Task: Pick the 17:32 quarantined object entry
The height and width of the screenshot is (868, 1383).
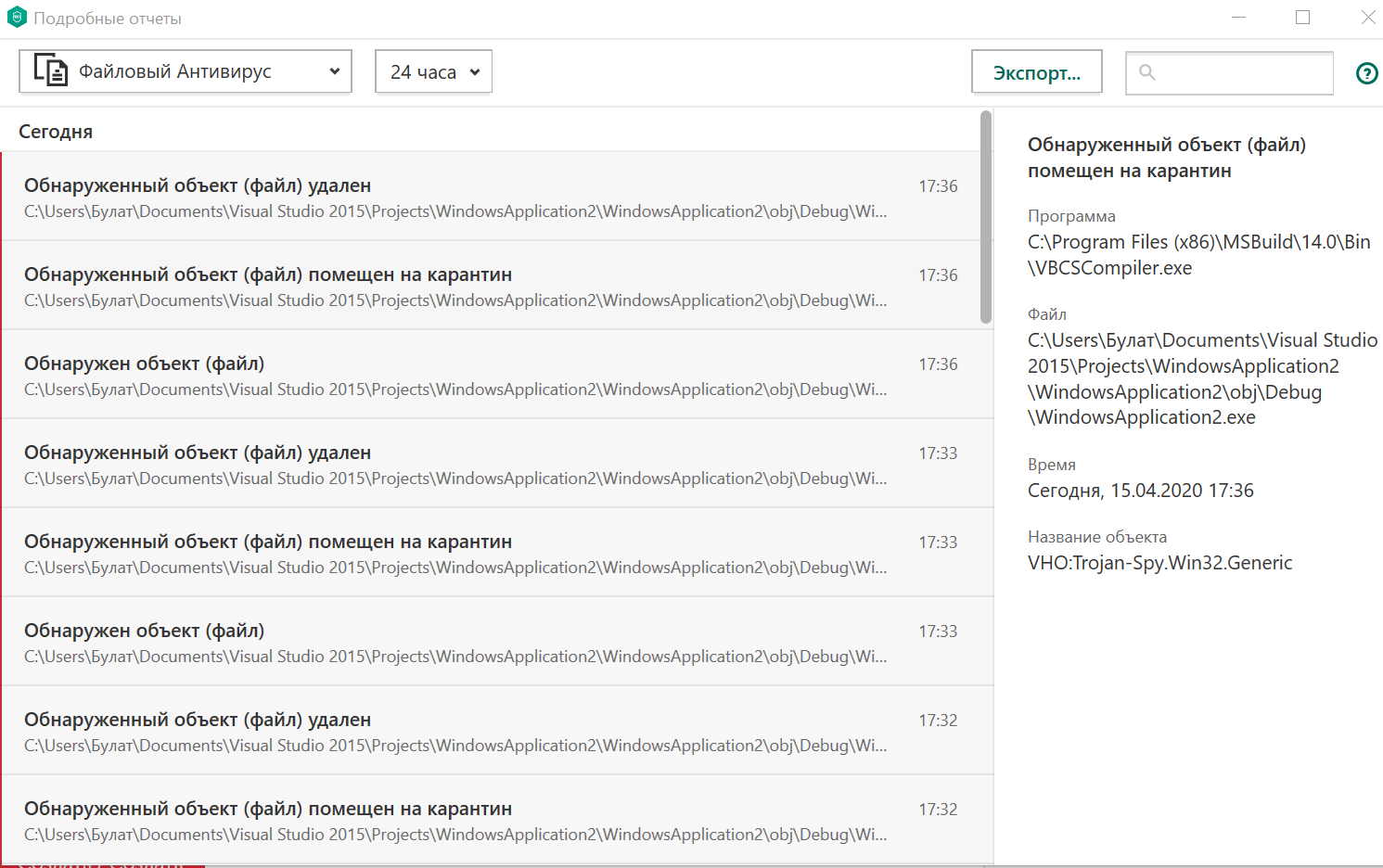Action: (x=492, y=820)
